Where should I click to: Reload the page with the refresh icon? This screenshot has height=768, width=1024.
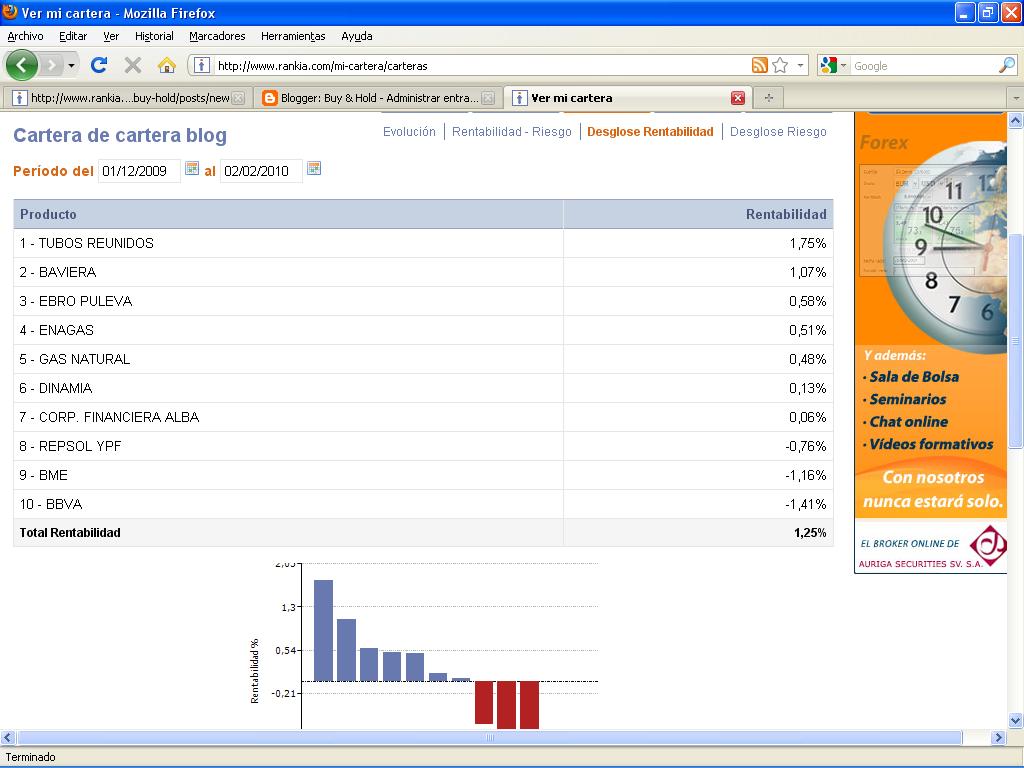(x=98, y=66)
